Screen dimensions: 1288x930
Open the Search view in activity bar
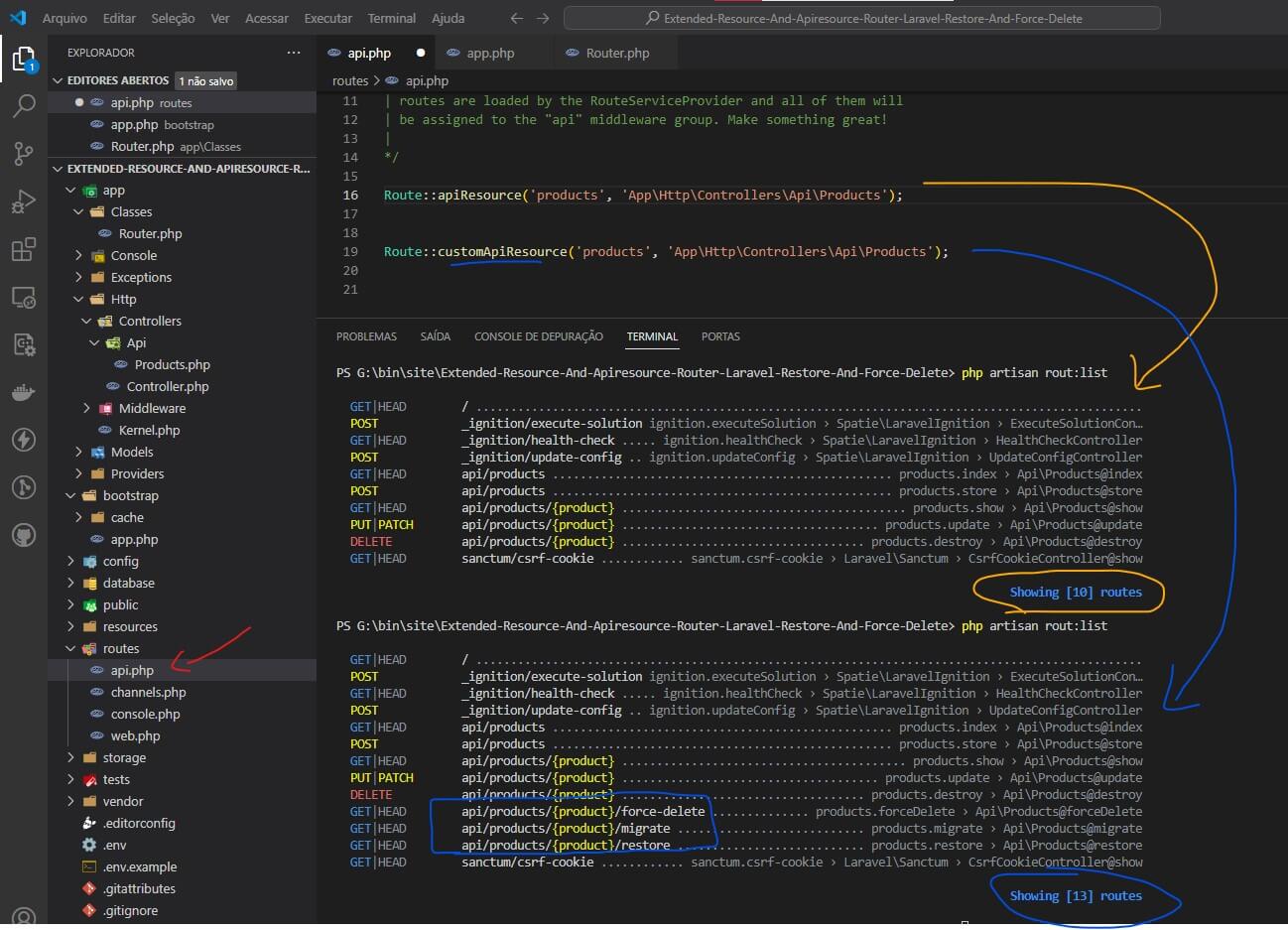pyautogui.click(x=24, y=105)
